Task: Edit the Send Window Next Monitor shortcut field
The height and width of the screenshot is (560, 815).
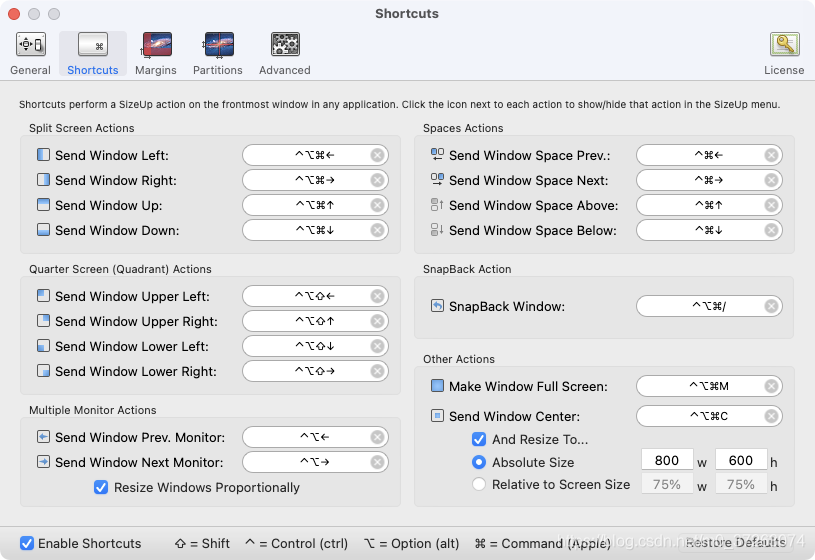Action: tap(316, 462)
